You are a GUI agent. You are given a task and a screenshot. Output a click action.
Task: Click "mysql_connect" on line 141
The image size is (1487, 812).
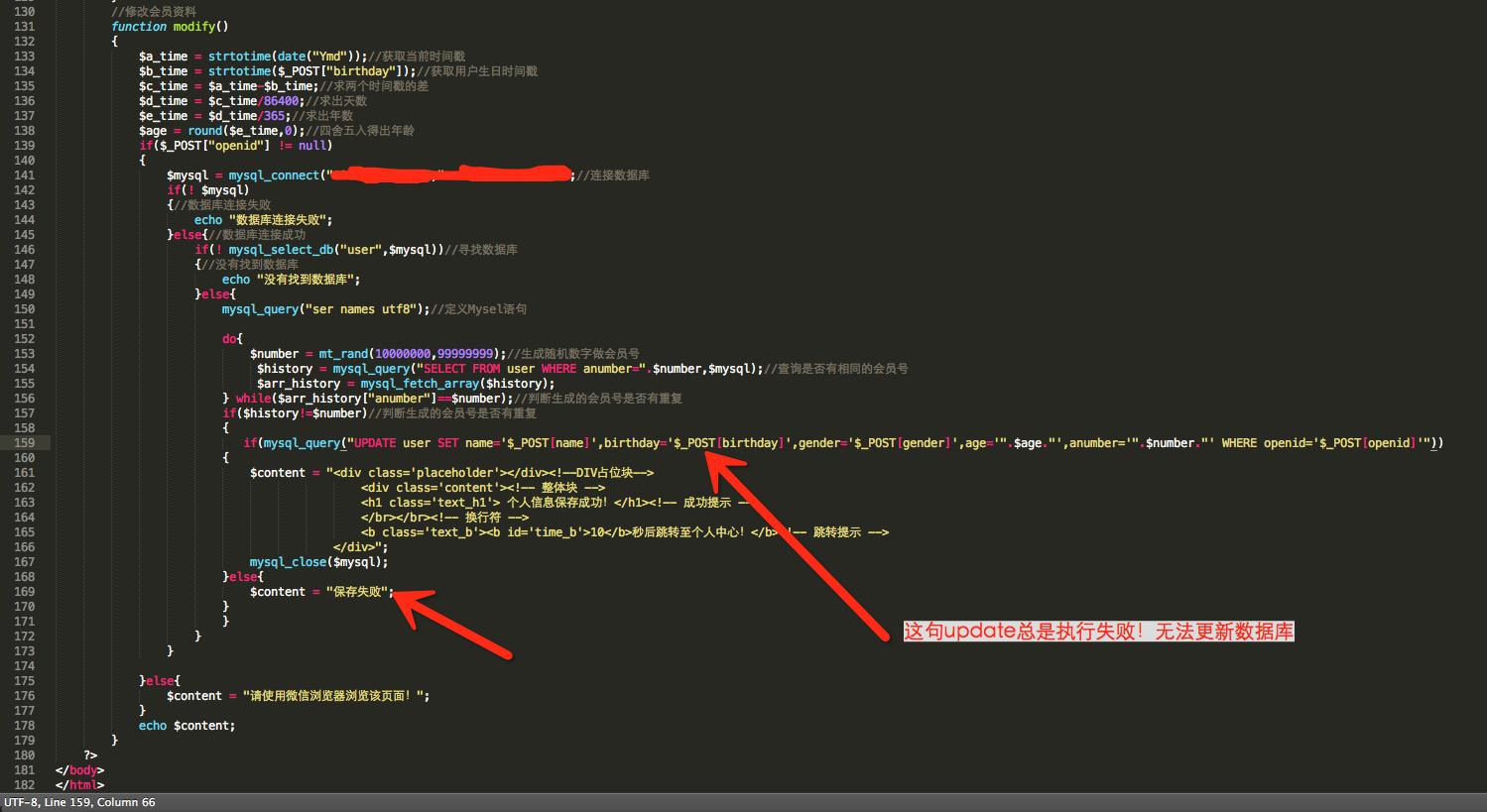[274, 175]
